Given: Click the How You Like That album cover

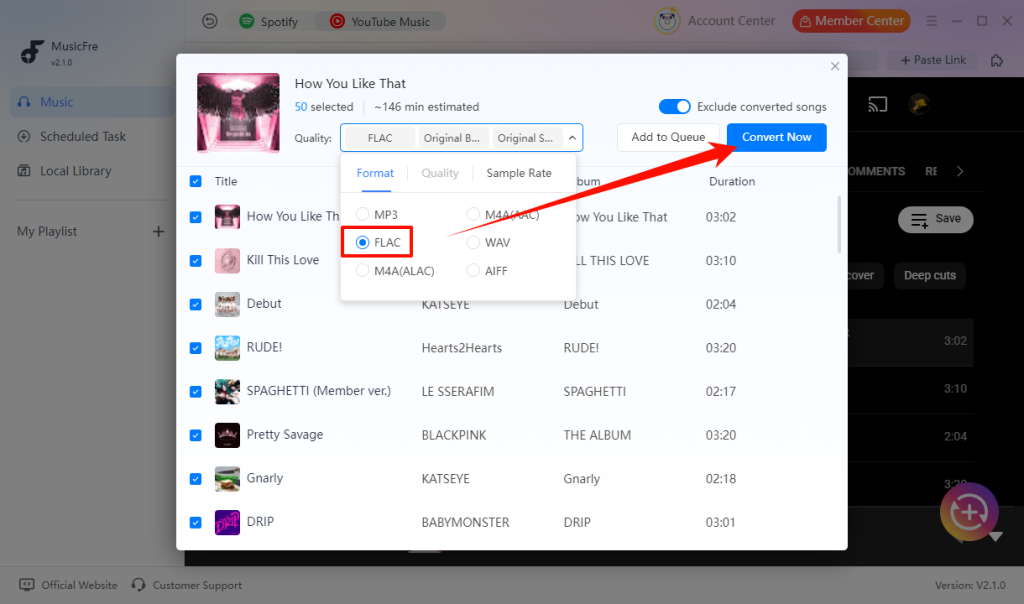Looking at the screenshot, I should pos(238,112).
